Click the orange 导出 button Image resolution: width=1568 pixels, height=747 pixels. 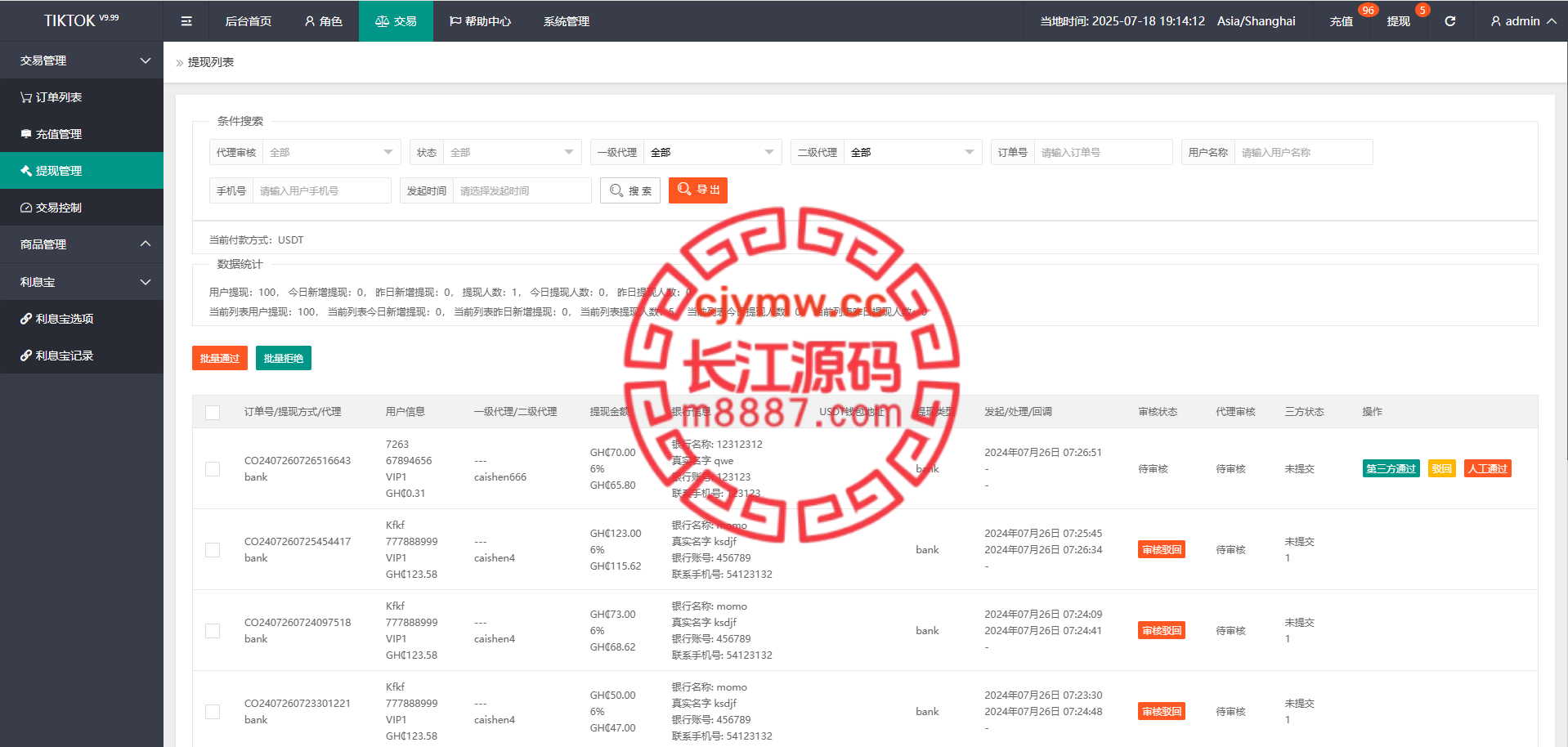click(698, 190)
